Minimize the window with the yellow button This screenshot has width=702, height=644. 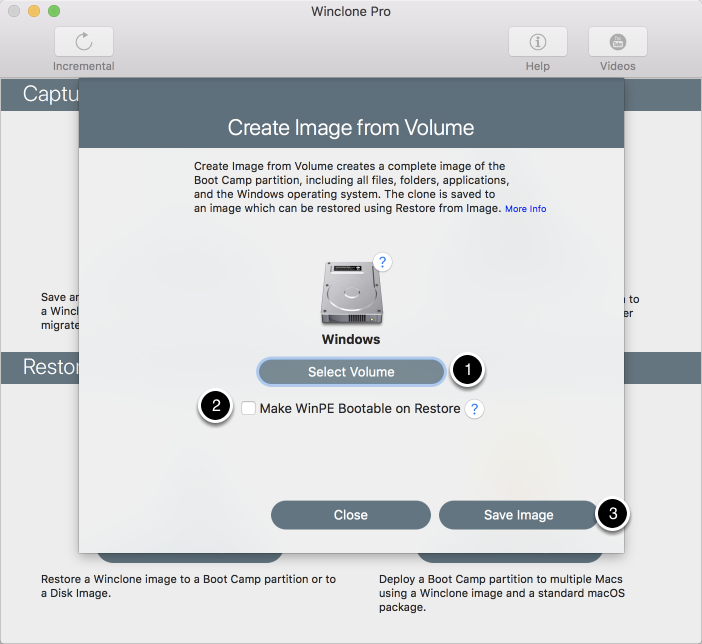tap(34, 11)
